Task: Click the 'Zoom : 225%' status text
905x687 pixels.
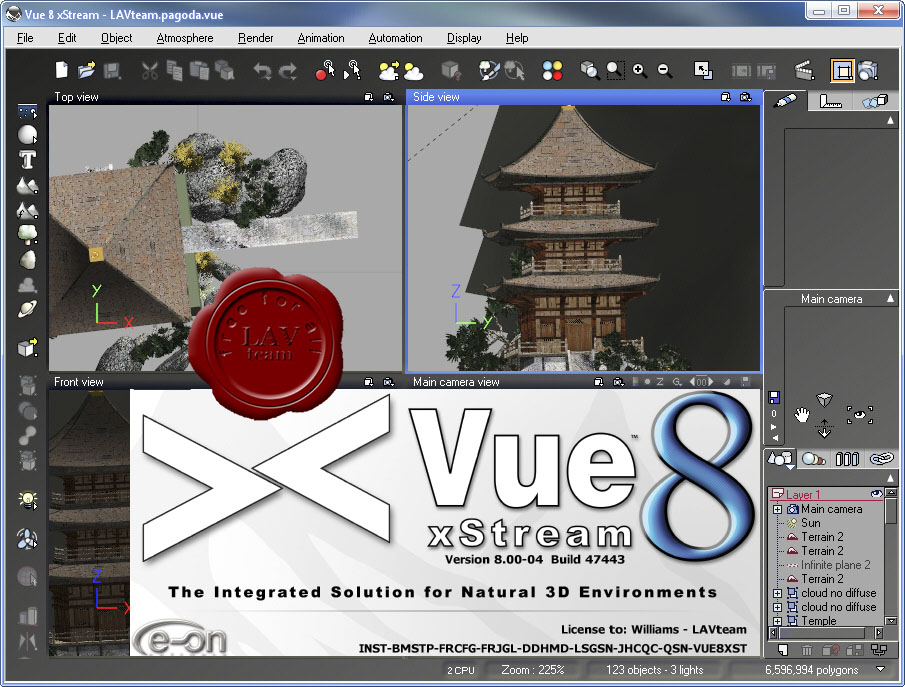Action: 532,670
